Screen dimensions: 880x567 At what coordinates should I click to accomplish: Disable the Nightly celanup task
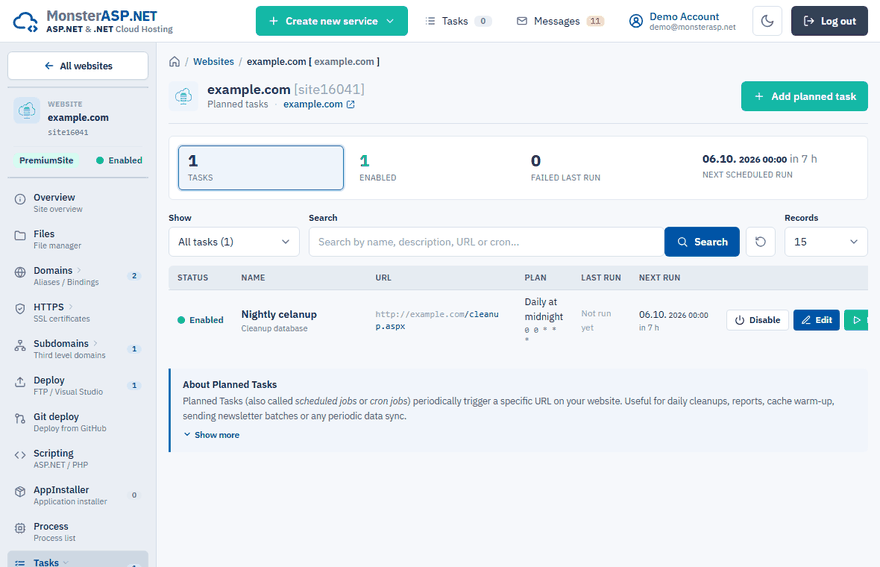(758, 320)
